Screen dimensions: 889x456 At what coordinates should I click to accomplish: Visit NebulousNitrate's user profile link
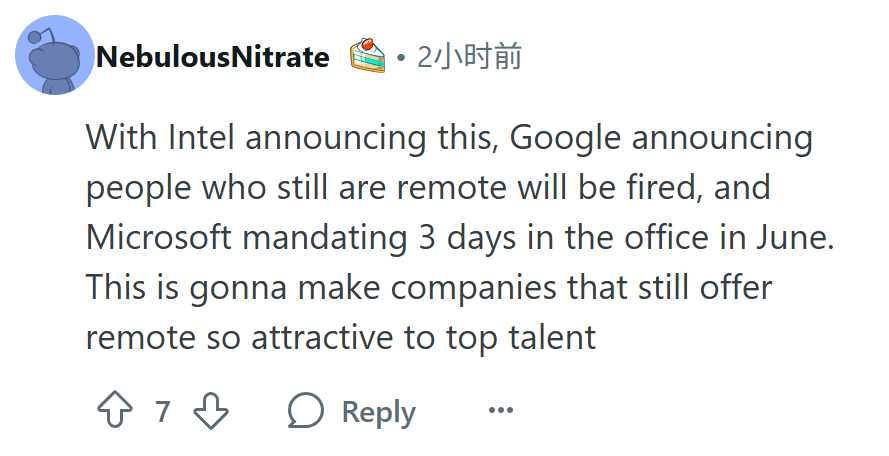coord(213,57)
